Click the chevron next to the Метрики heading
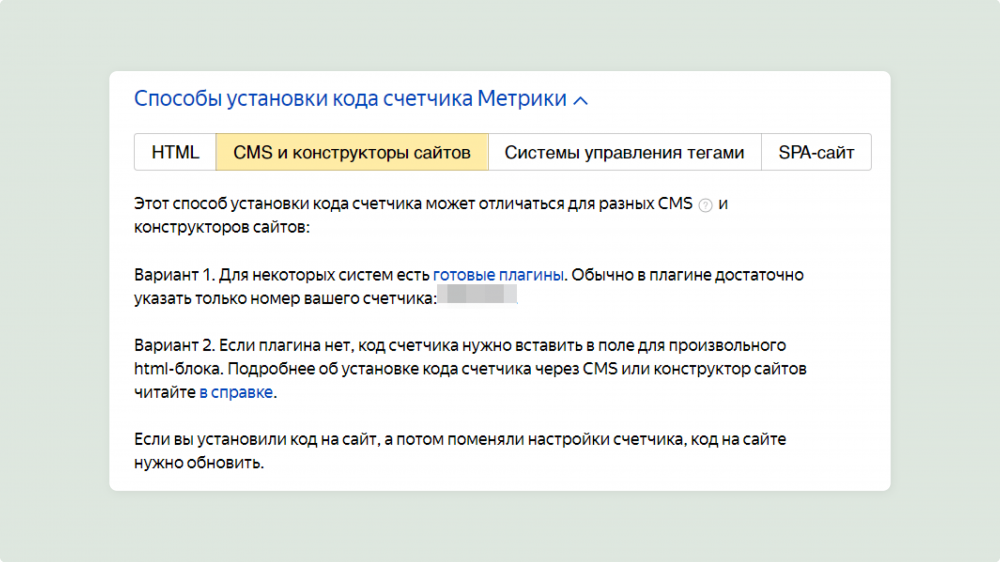Screen dimensions: 1000x562 pos(580,101)
